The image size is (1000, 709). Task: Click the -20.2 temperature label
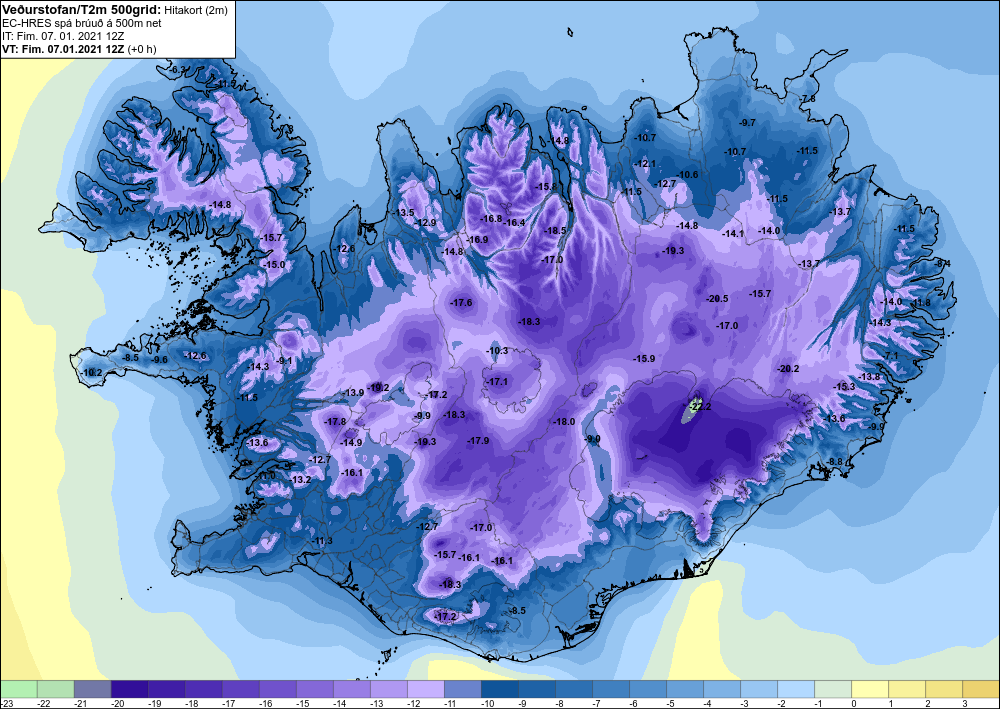[x=788, y=369]
